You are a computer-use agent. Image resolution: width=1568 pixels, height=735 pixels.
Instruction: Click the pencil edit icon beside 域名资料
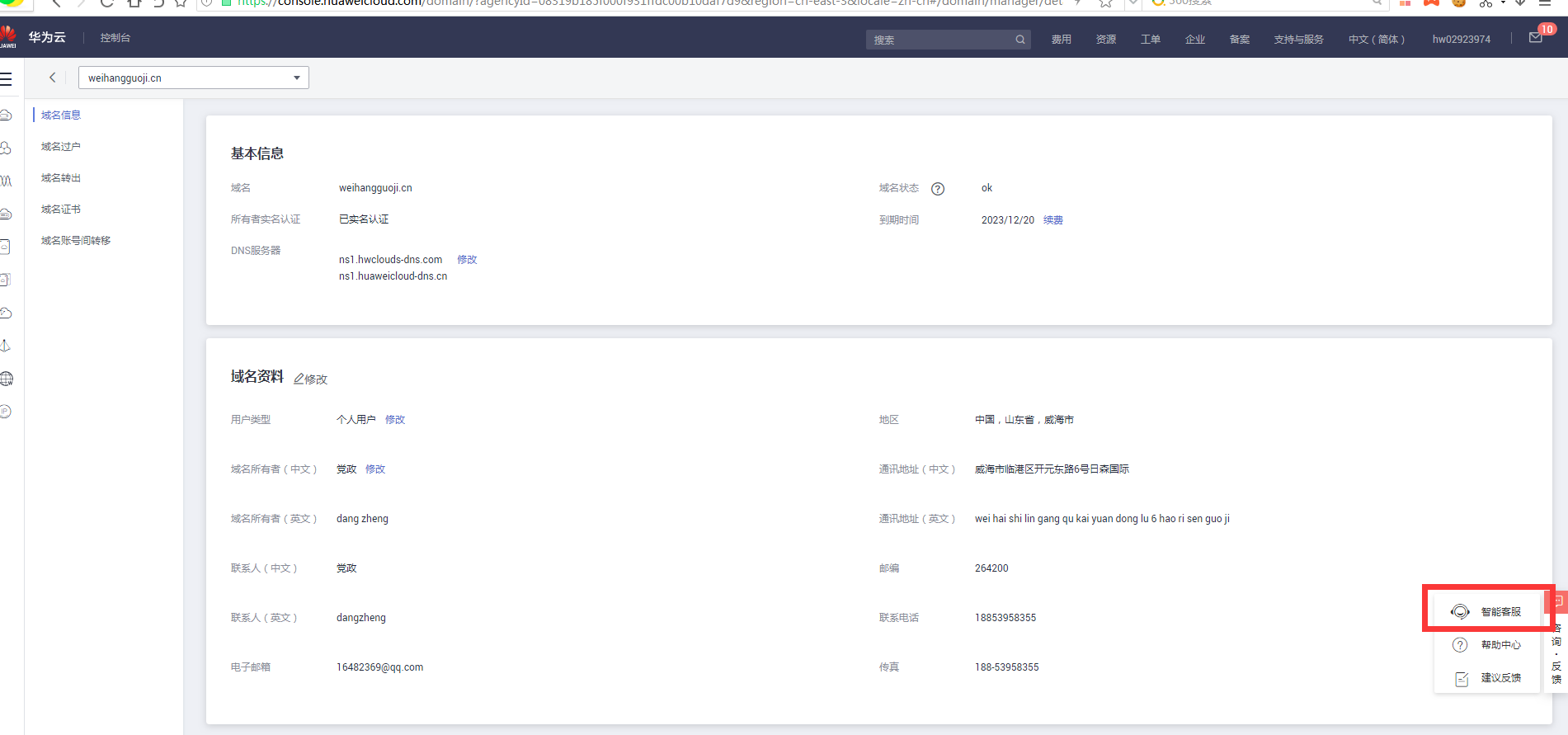click(299, 379)
